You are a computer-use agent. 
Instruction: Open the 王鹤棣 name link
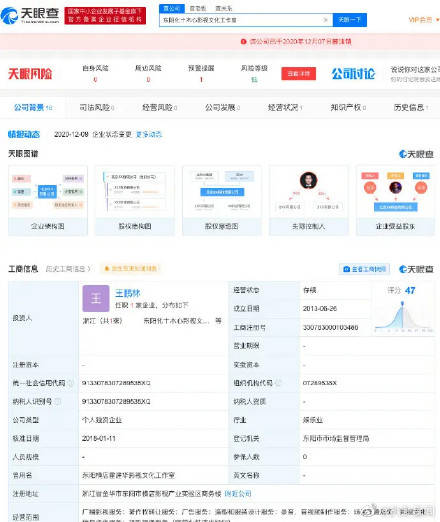coord(128,293)
